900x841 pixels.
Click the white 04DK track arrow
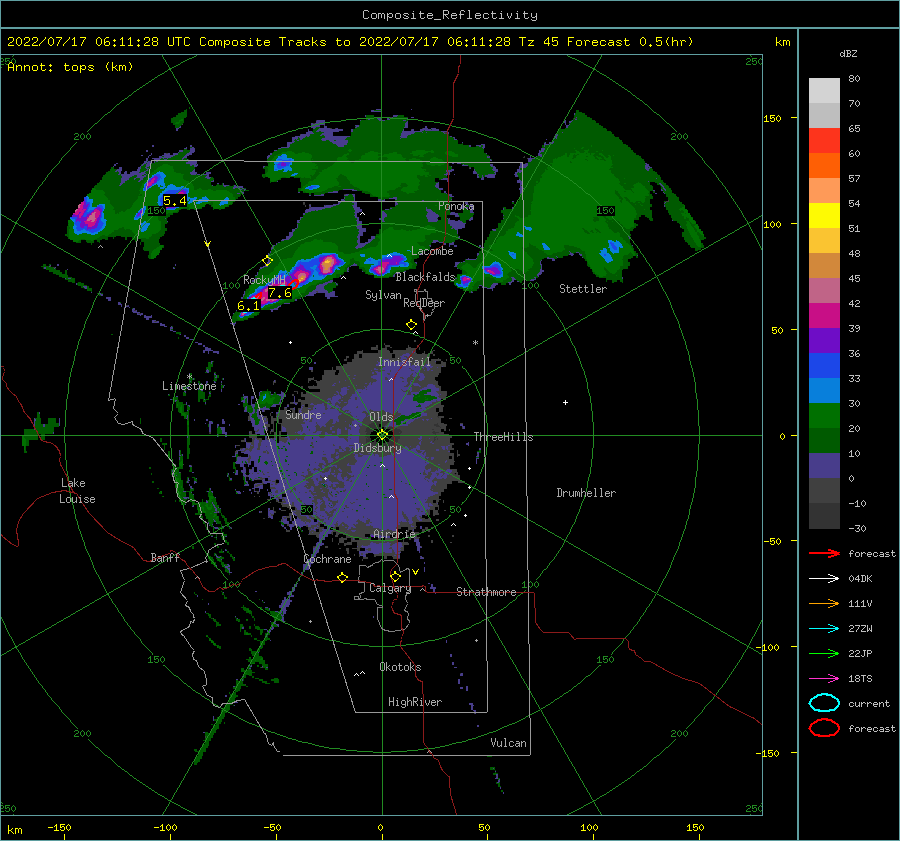tap(824, 579)
